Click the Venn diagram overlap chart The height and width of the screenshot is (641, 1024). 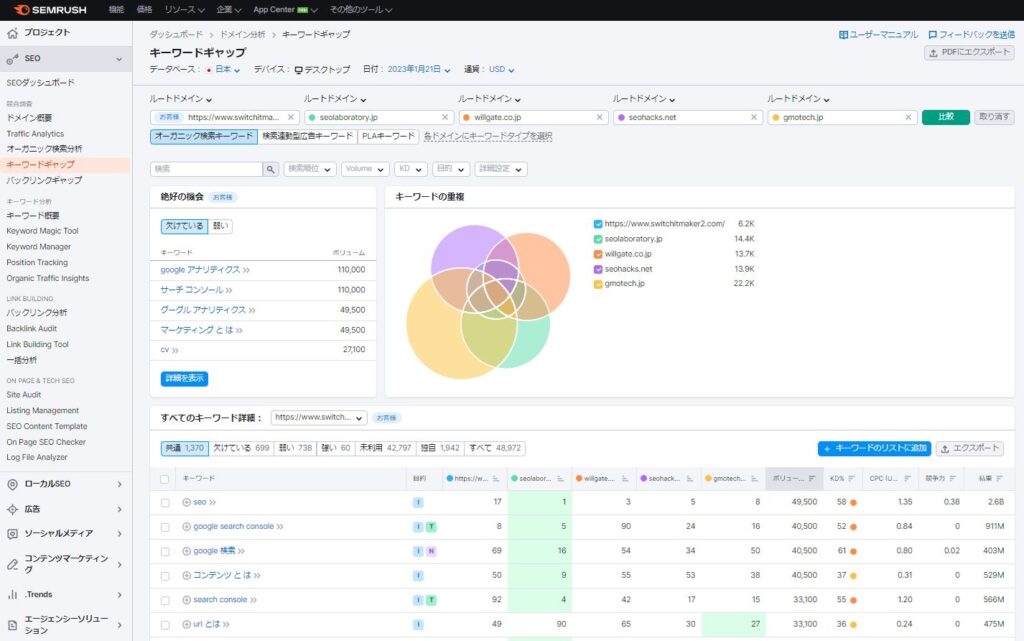(488, 302)
